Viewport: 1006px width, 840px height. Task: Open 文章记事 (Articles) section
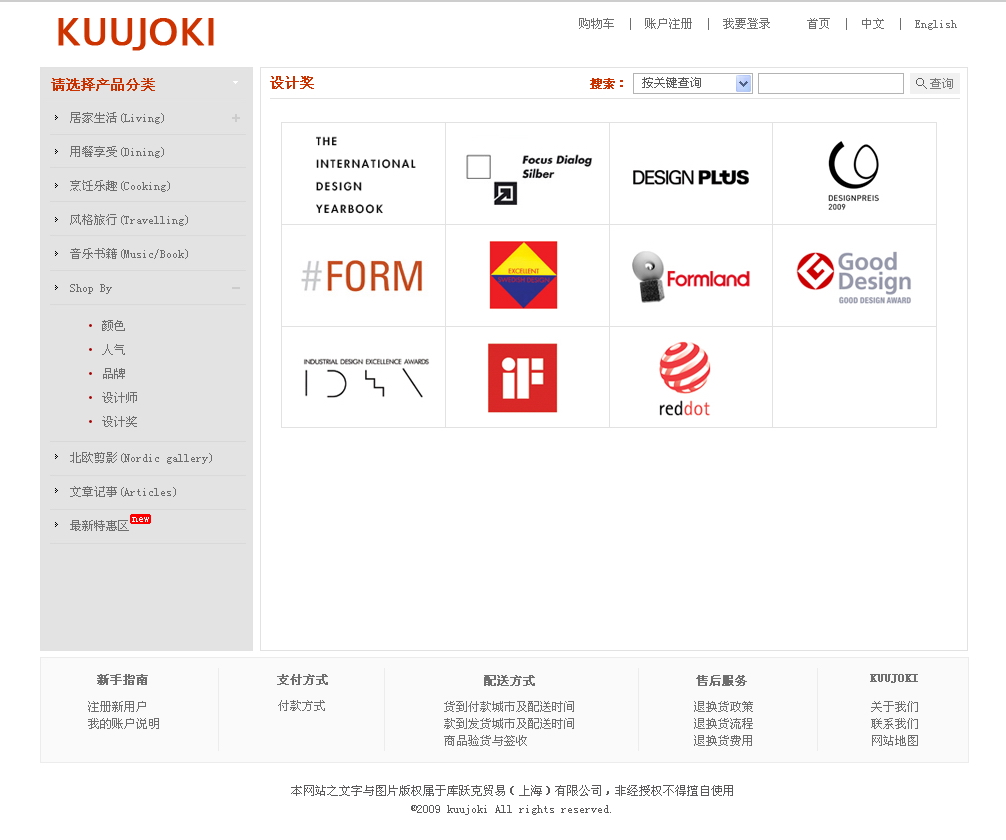pos(123,492)
